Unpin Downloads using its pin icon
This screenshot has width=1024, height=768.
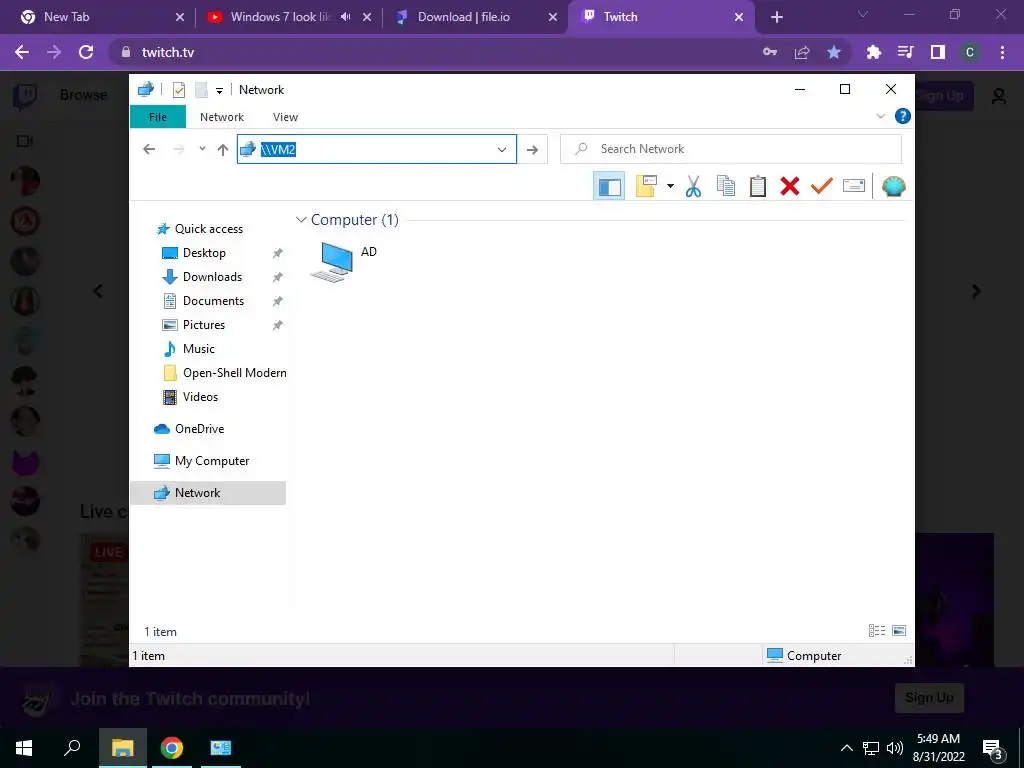click(278, 277)
